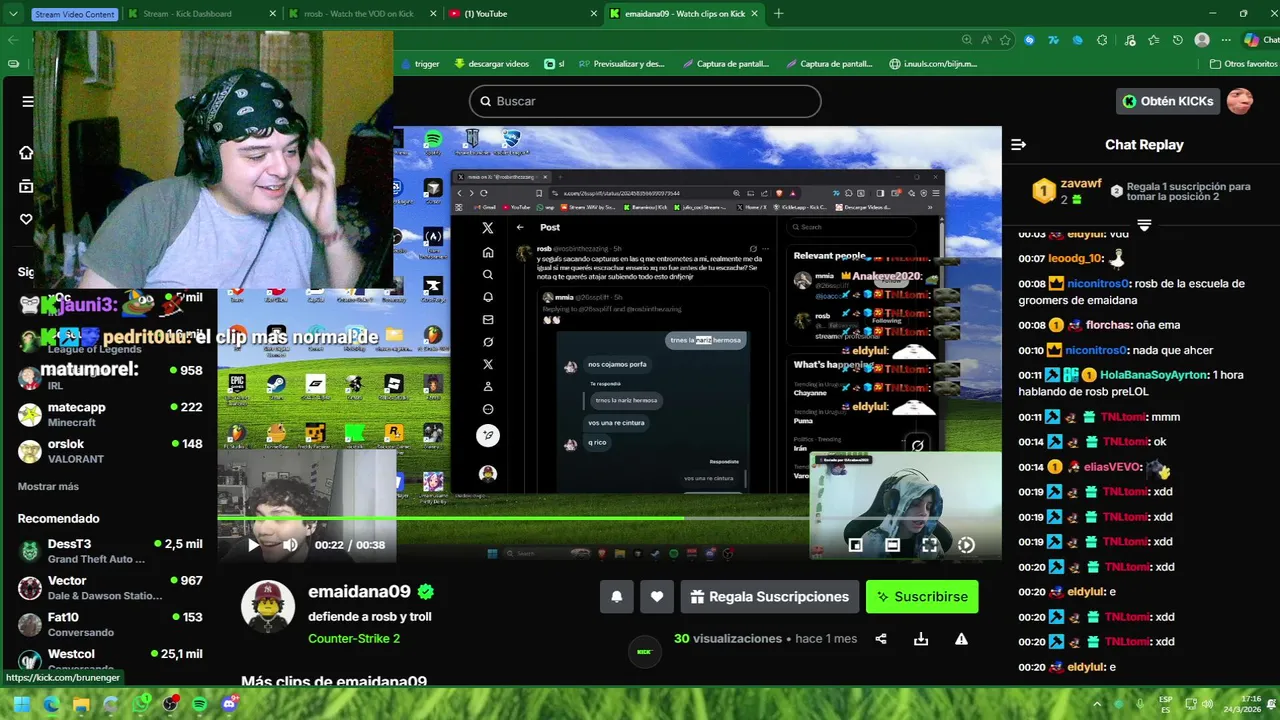Open the Browse icon in sidebar
Image resolution: width=1280 pixels, height=720 pixels.
click(x=26, y=186)
